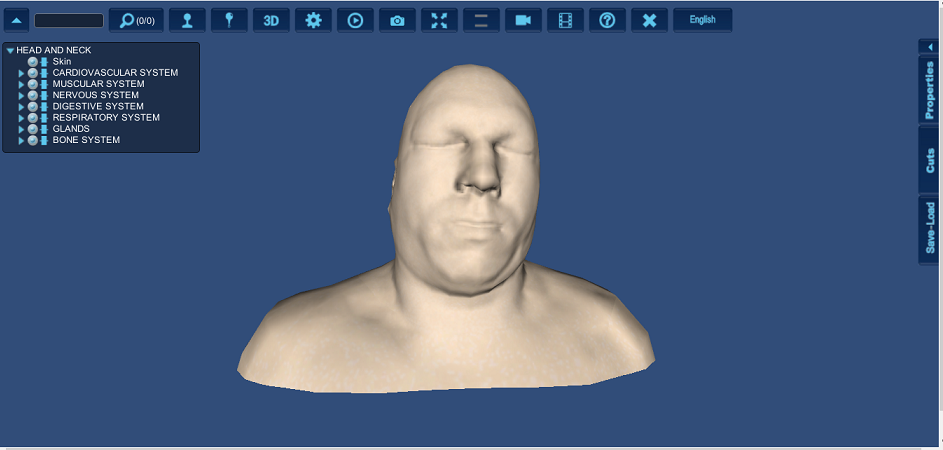The width and height of the screenshot is (943, 450).
Task: Click the stamp-shaped toolbar icon
Action: 187,20
